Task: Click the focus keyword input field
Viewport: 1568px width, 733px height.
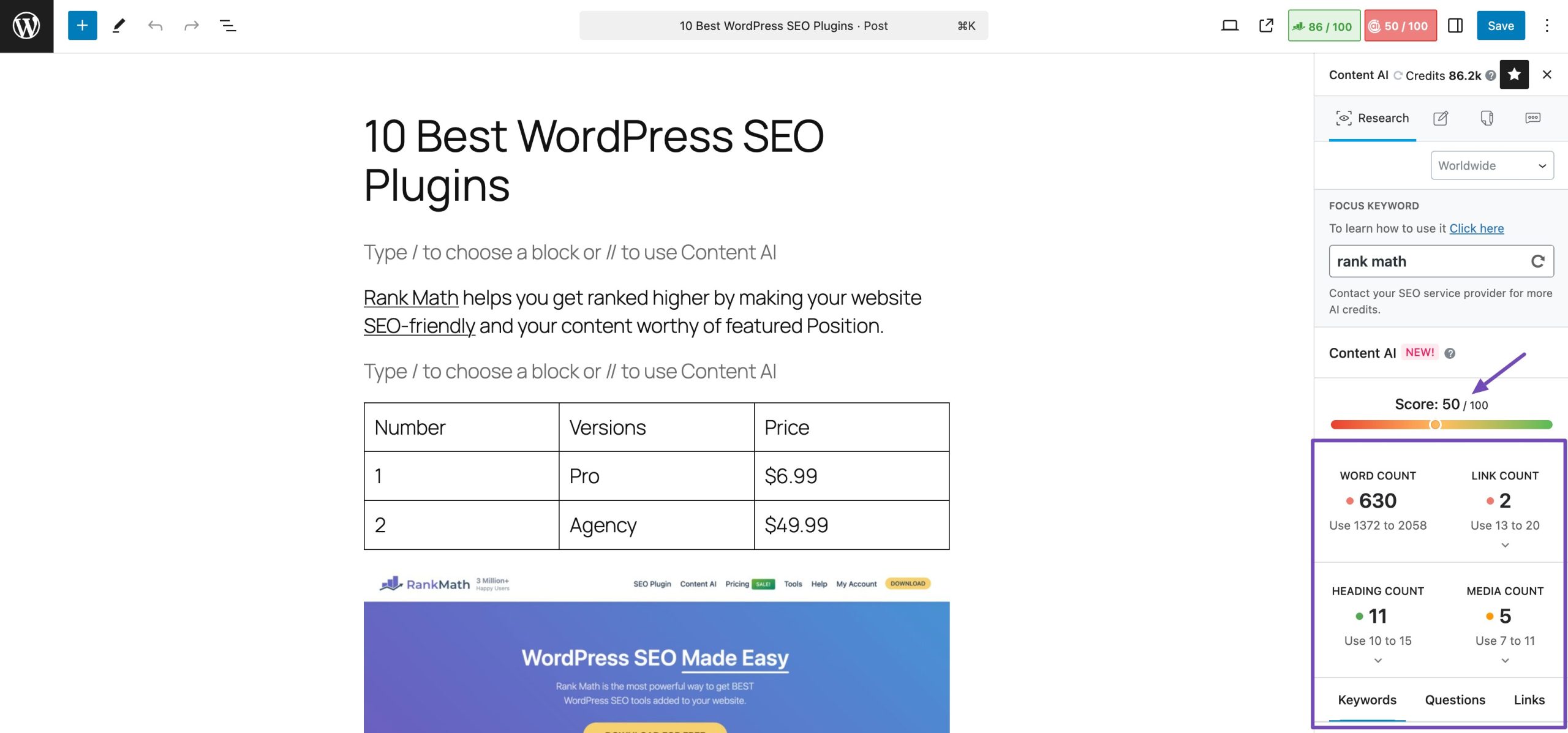Action: [x=1430, y=261]
